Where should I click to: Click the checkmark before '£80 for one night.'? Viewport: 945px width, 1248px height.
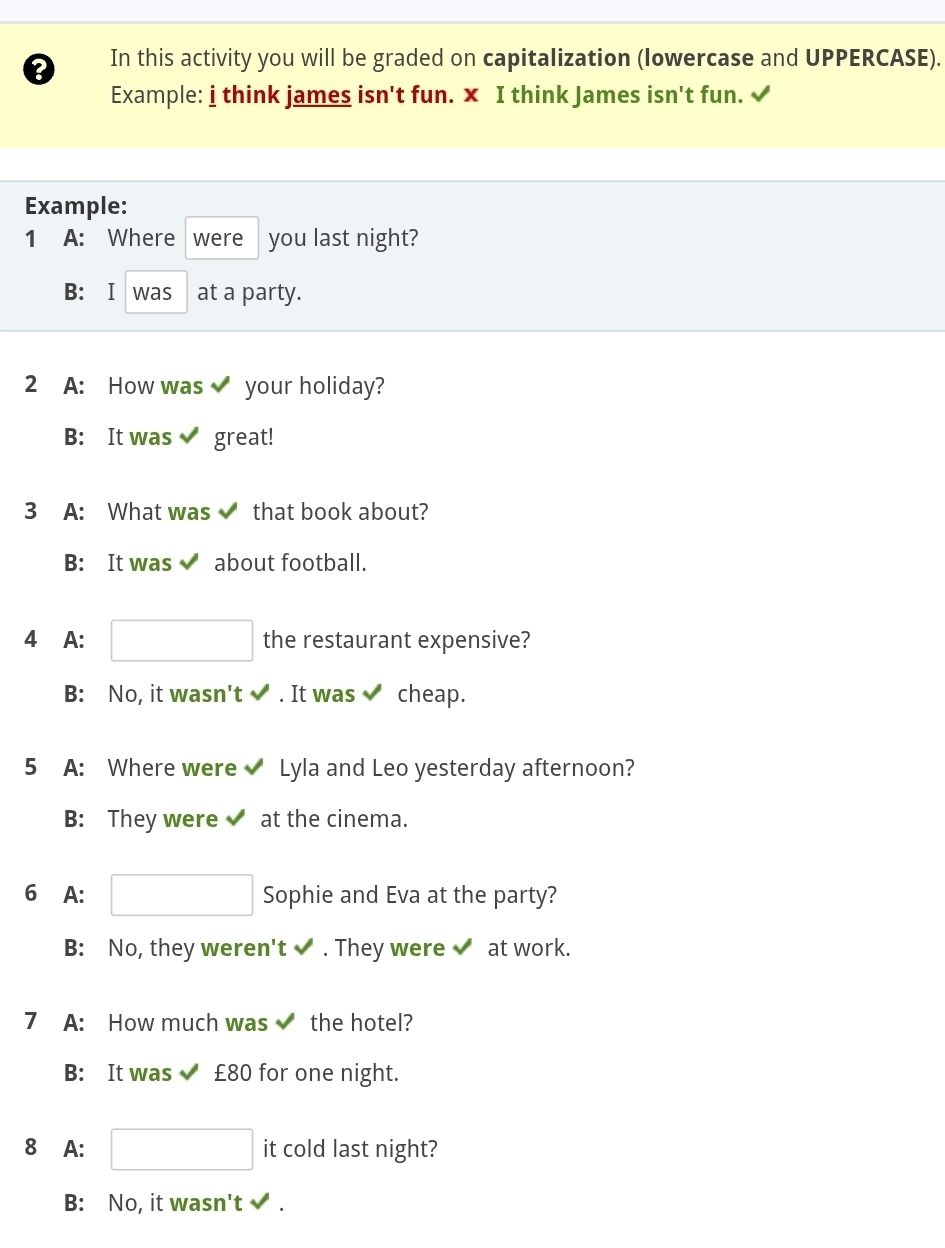[x=190, y=1073]
